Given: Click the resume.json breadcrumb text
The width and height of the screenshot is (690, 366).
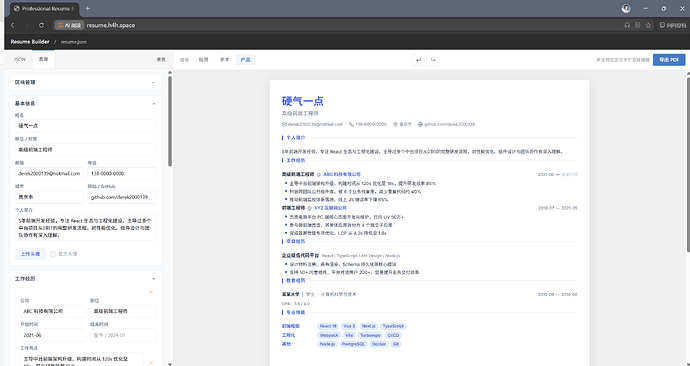Looking at the screenshot, I should click(73, 42).
